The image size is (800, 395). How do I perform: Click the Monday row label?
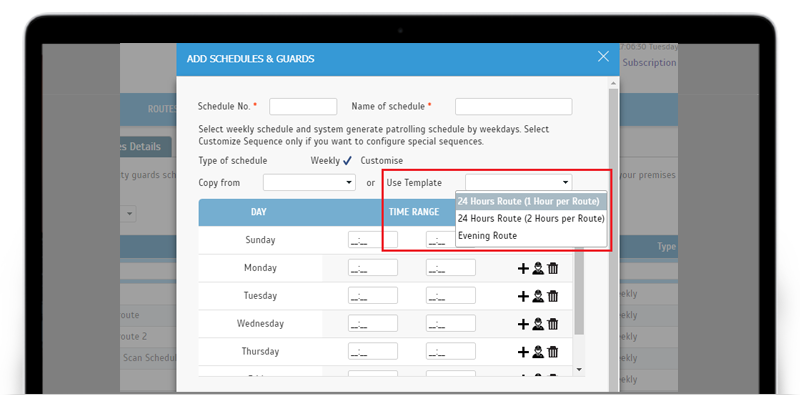coord(260,268)
